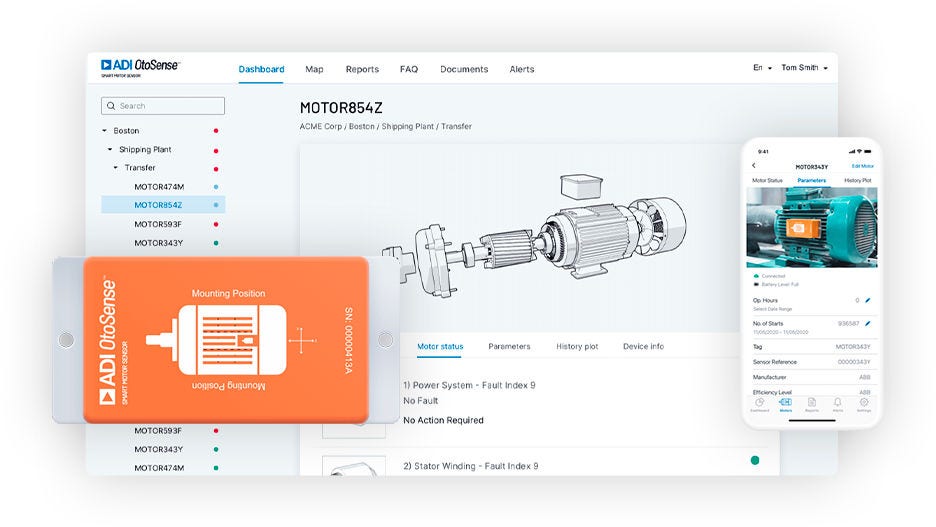
Task: Collapse the Boston tree node arrow
Action: [104, 131]
